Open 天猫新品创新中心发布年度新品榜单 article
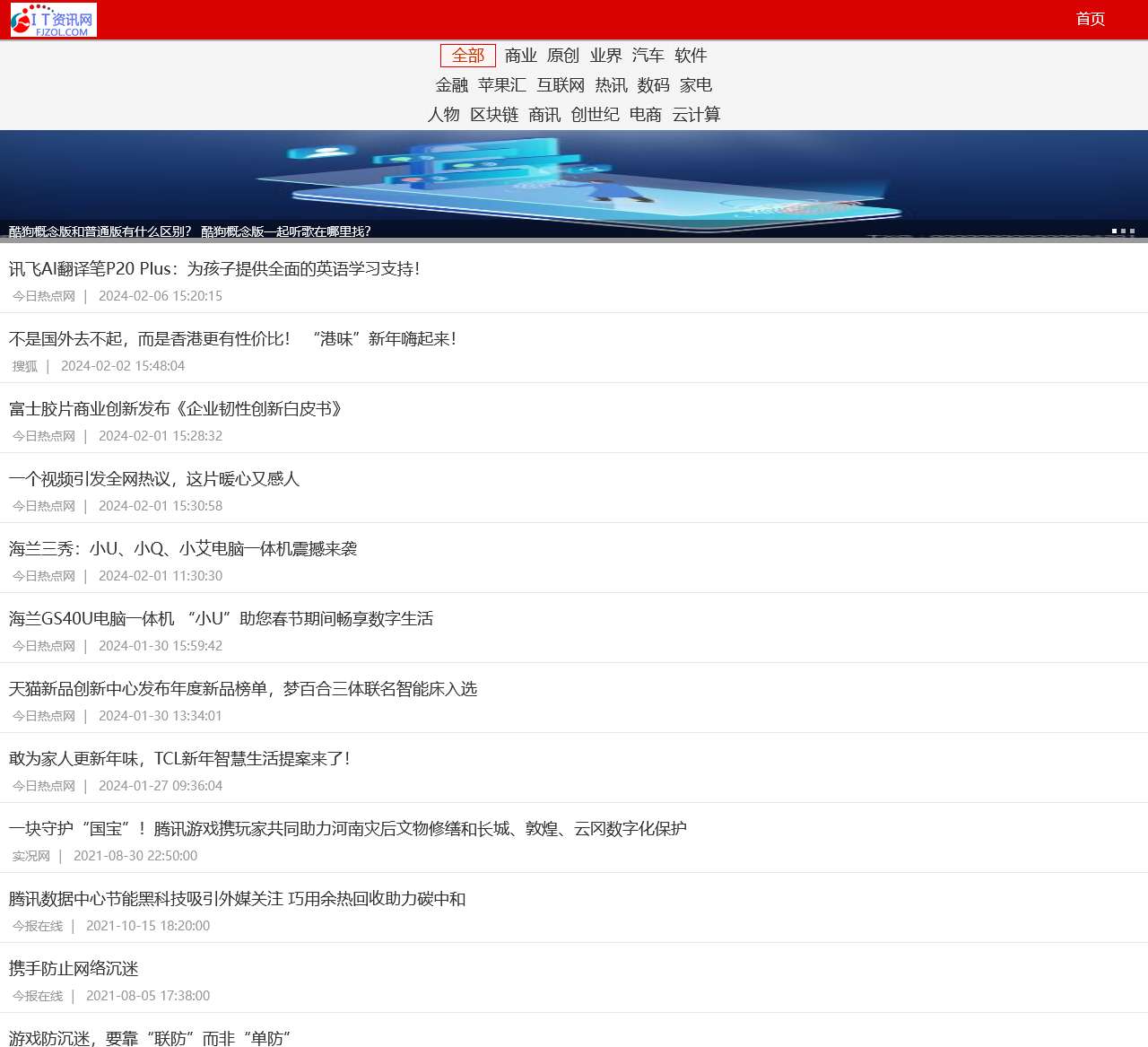 click(x=243, y=689)
